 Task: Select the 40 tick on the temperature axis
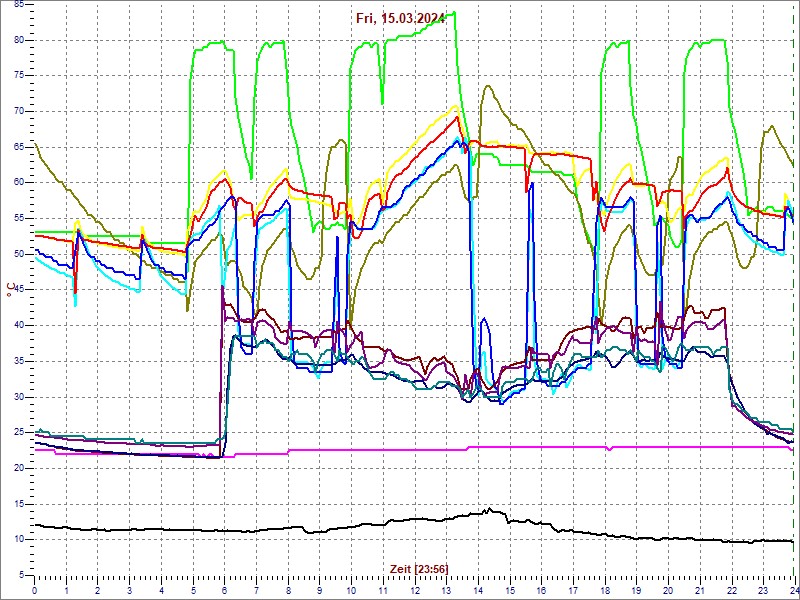[19, 326]
